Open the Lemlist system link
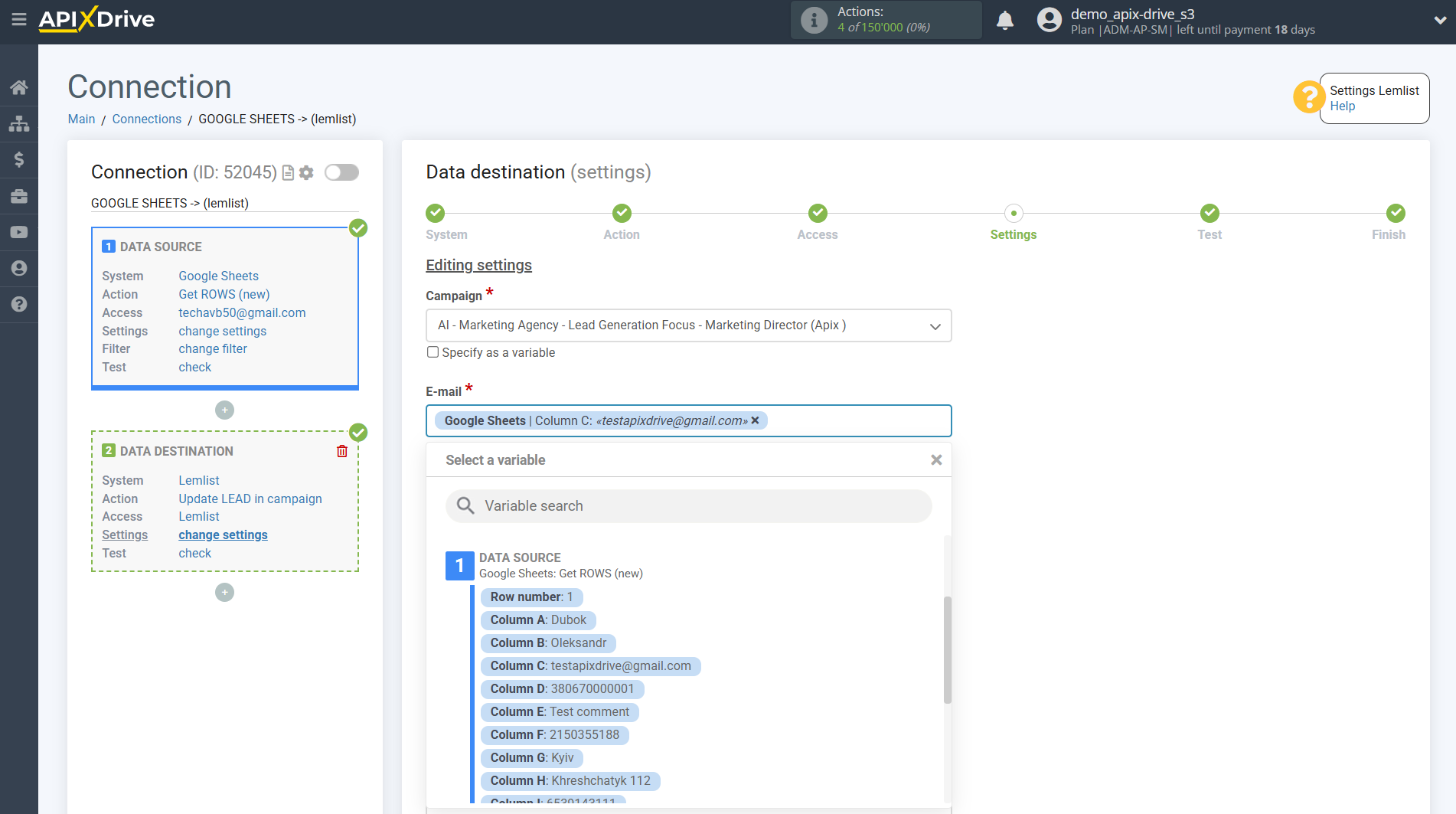Image resolution: width=1456 pixels, height=814 pixels. tap(199, 480)
